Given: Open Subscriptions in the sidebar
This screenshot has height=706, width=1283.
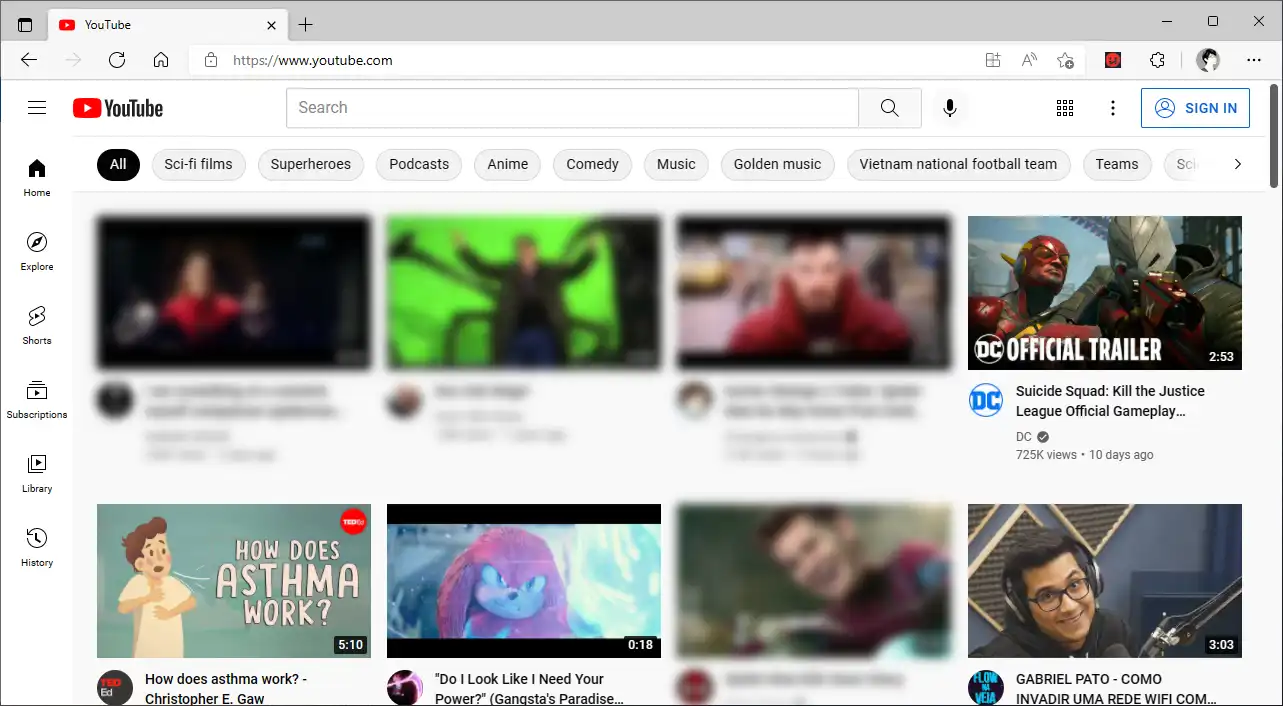Looking at the screenshot, I should click(x=37, y=399).
